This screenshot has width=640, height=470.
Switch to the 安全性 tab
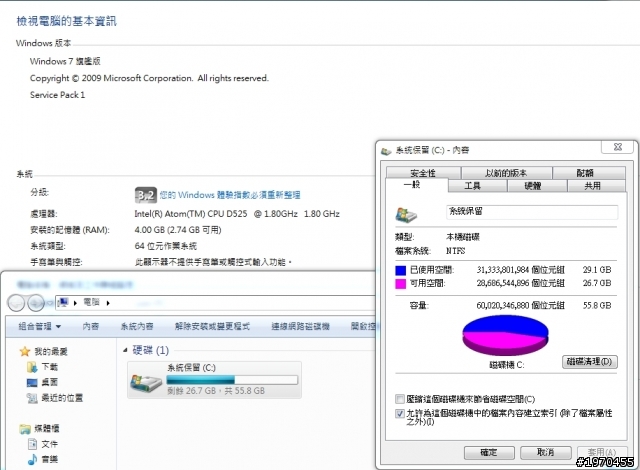(423, 173)
